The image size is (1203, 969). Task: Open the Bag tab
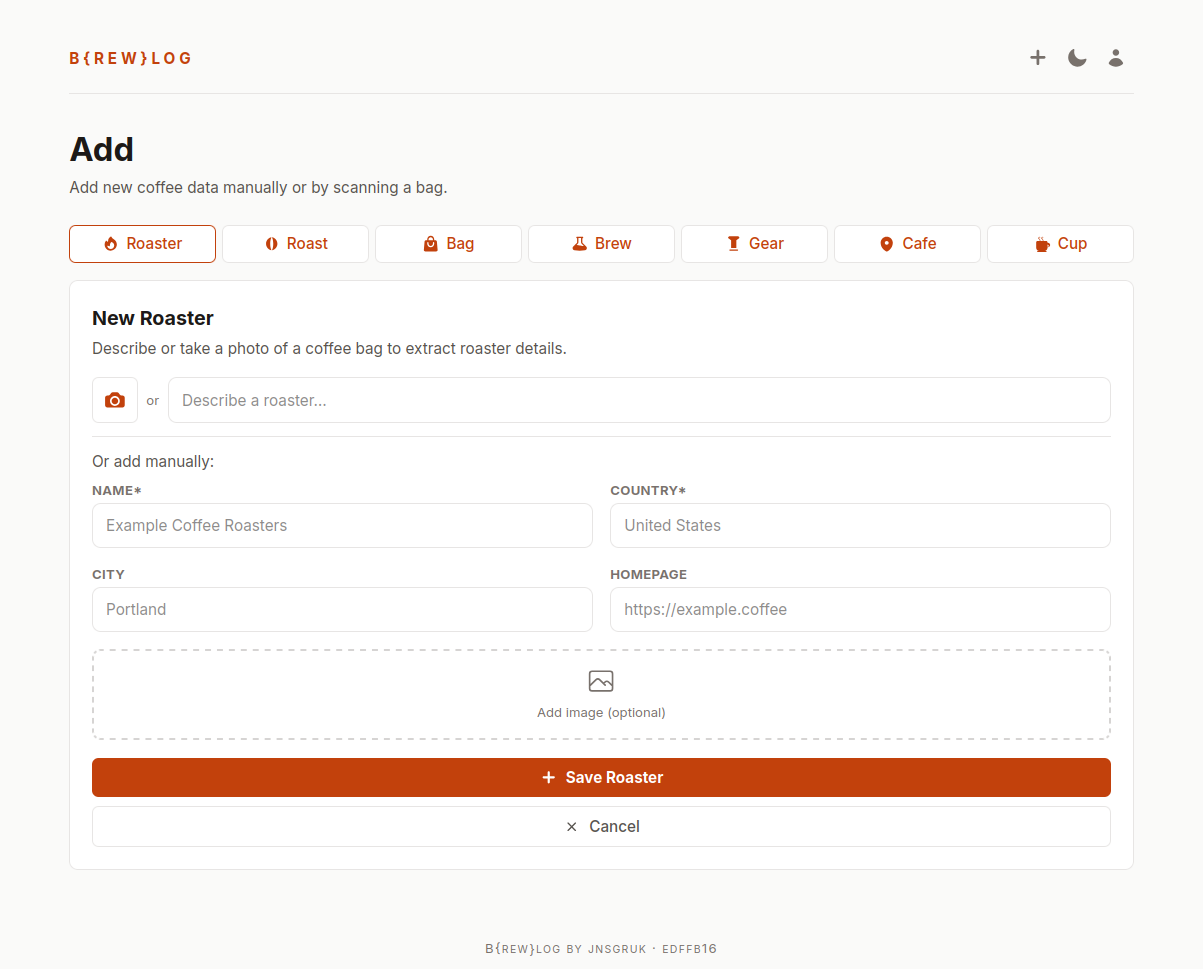click(x=448, y=244)
